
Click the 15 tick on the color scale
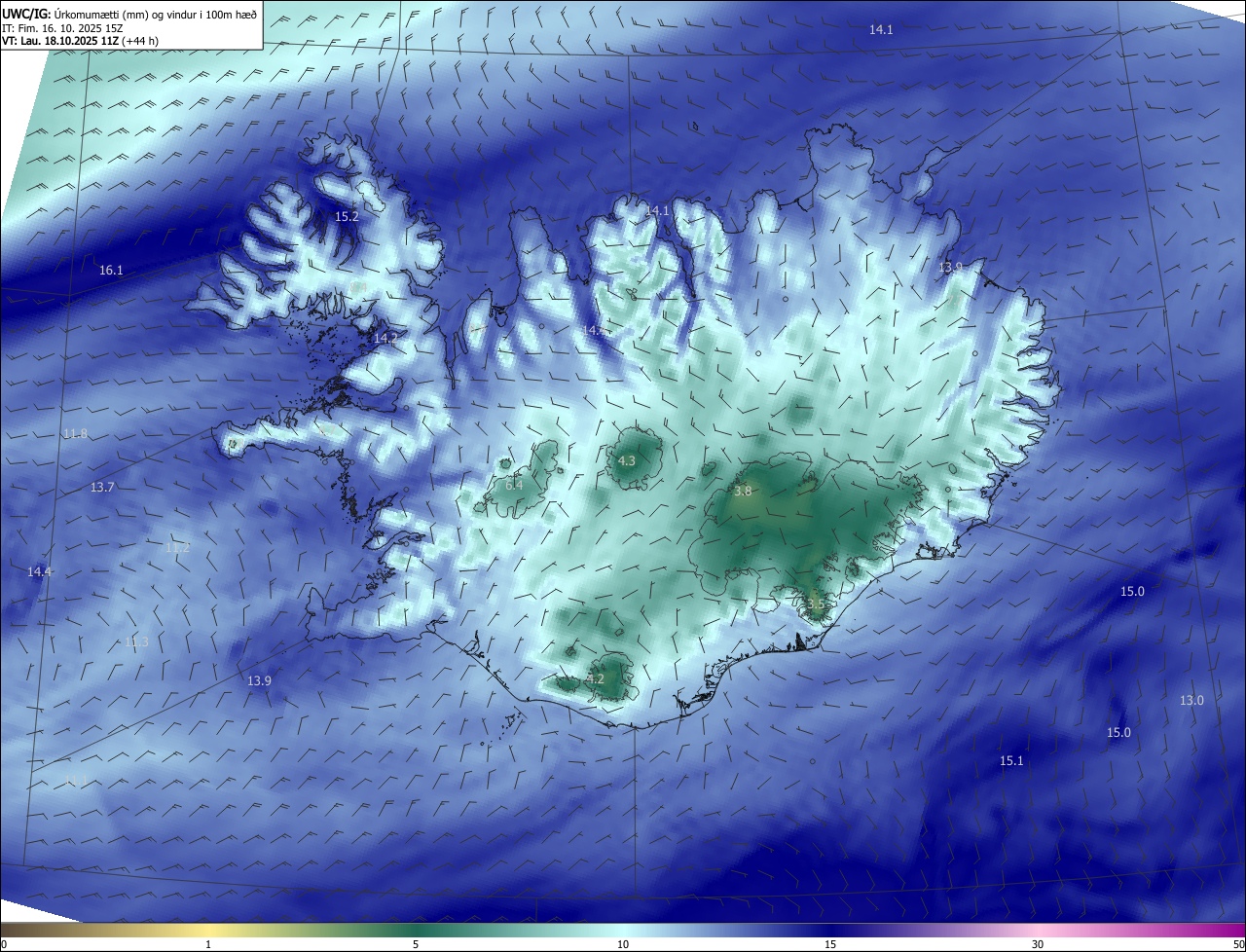(830, 944)
